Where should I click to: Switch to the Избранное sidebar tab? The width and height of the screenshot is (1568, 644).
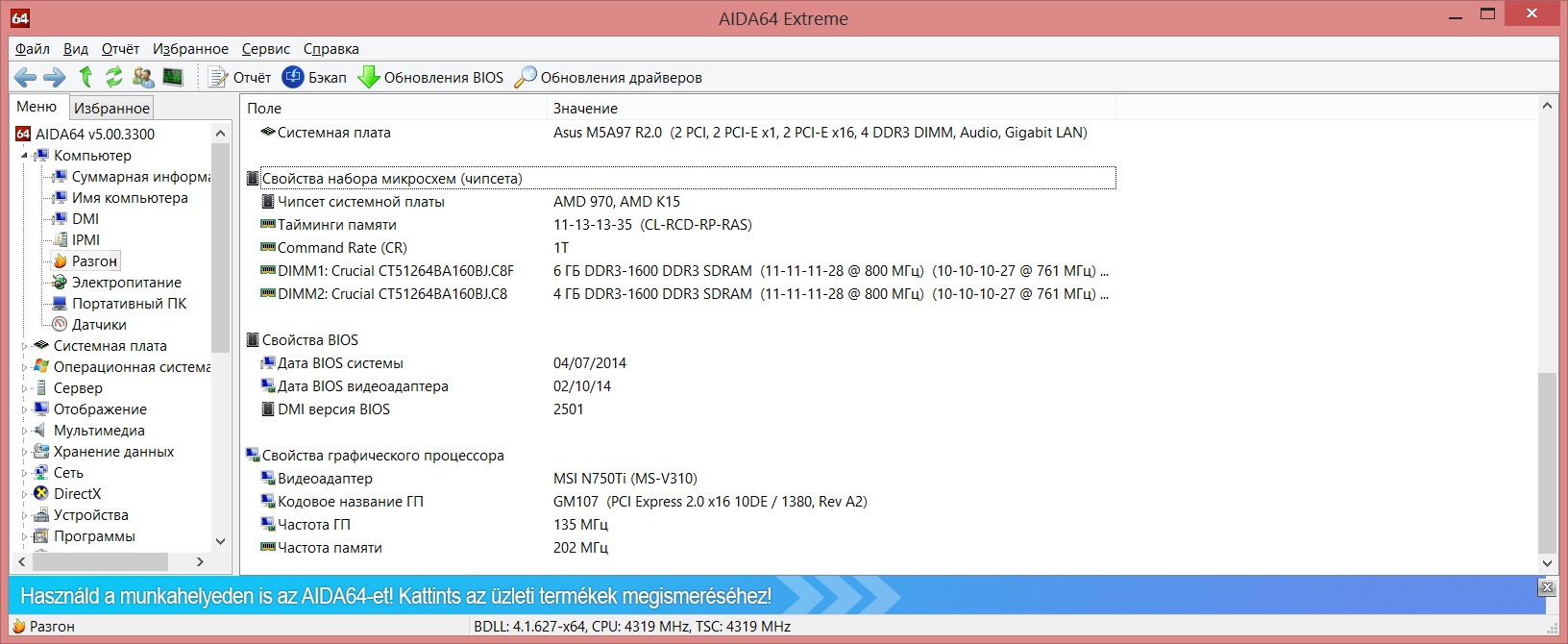[111, 108]
